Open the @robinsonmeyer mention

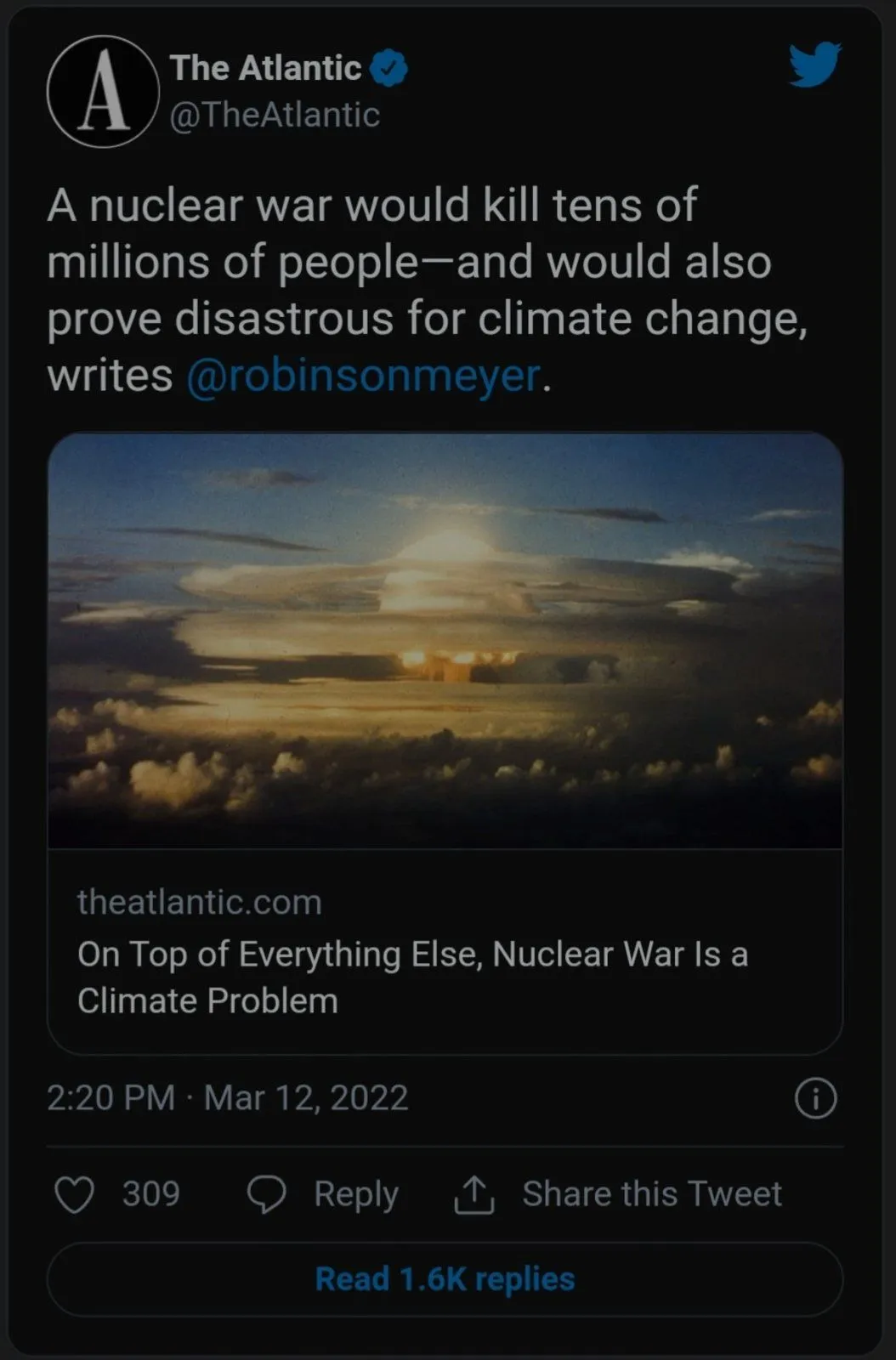point(363,376)
